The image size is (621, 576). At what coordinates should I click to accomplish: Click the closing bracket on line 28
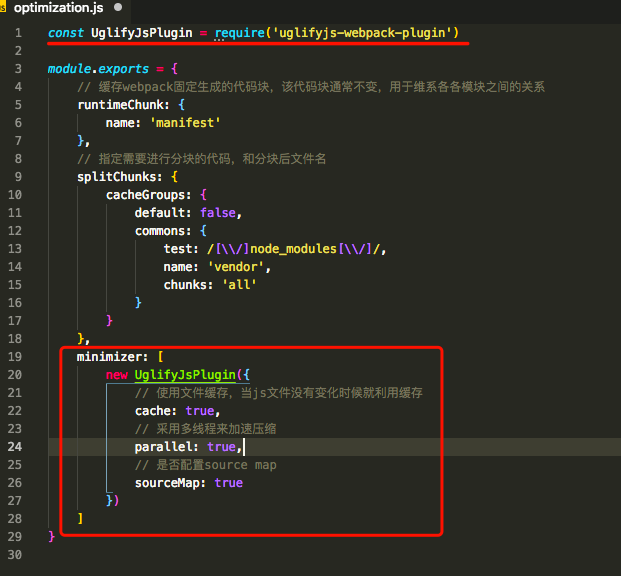(80, 519)
